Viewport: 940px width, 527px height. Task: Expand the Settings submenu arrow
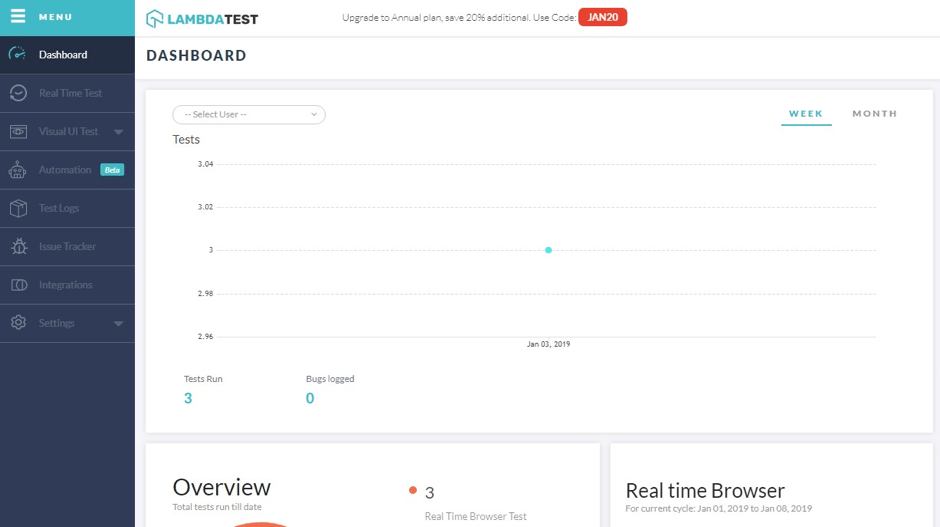point(118,323)
